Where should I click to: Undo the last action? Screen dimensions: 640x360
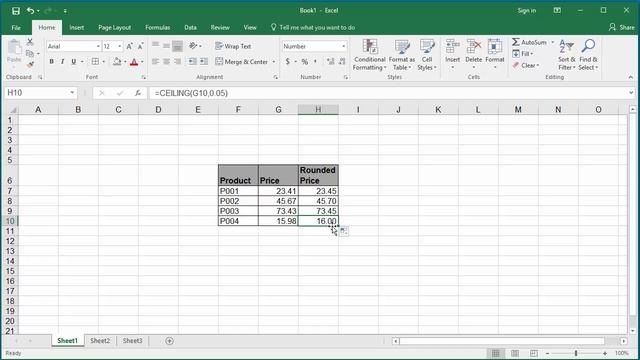tap(30, 11)
